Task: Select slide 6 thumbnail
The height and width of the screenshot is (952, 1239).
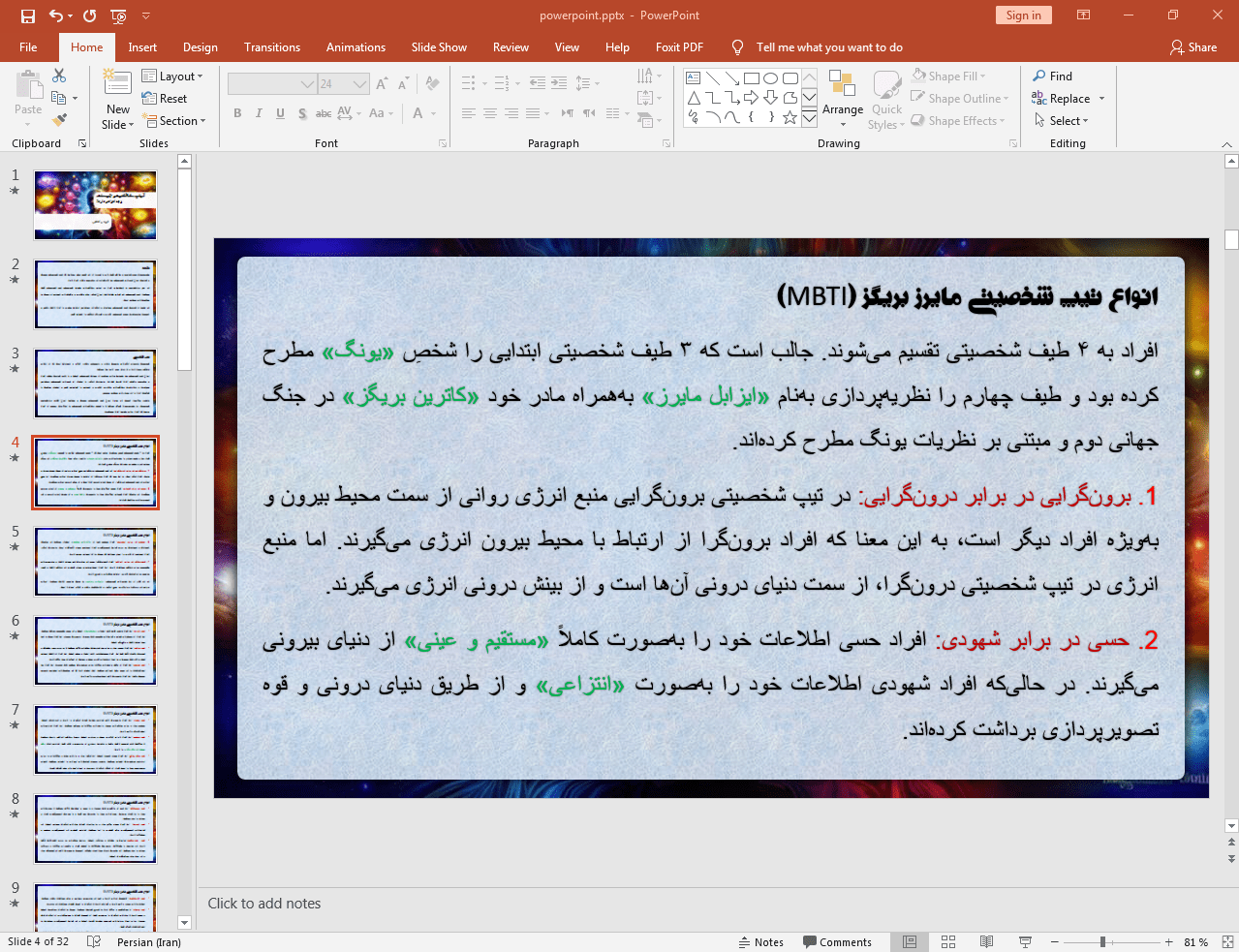Action: (x=96, y=651)
